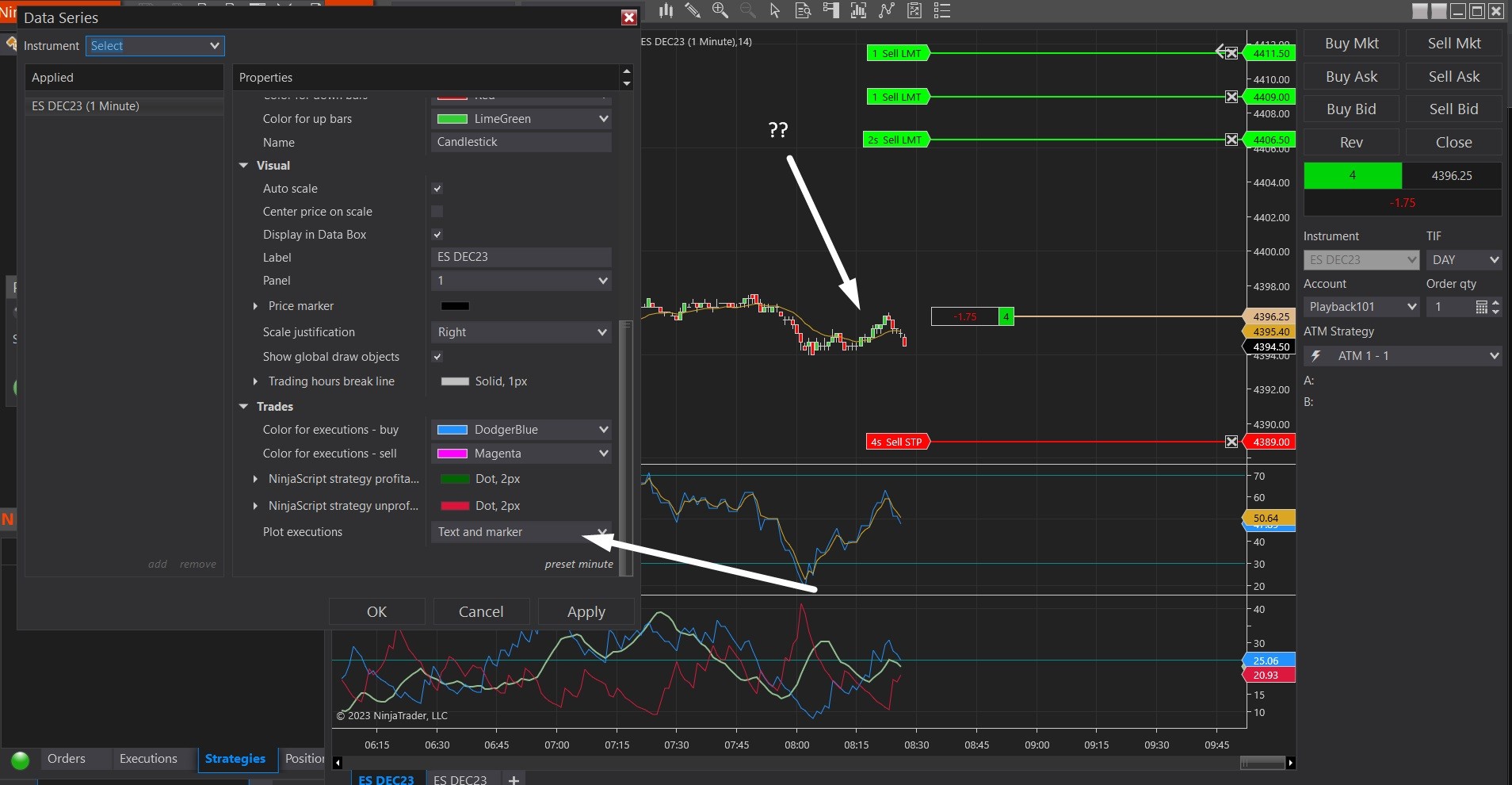Cancel the 4406.50 sell limit order X

(x=1231, y=140)
